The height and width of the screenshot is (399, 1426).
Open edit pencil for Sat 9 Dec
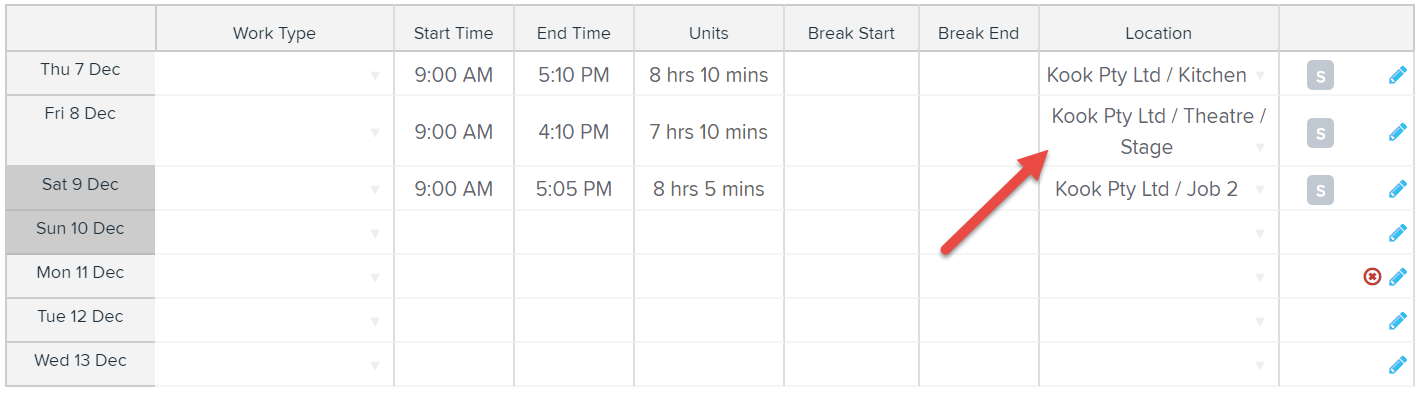1398,189
